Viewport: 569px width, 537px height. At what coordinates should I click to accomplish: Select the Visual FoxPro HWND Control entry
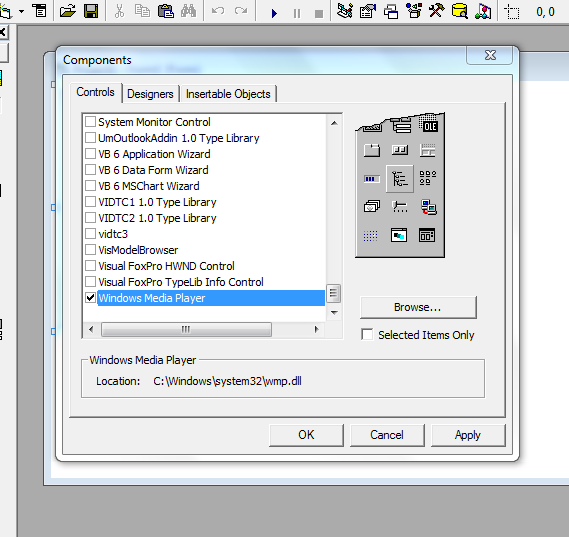point(166,266)
